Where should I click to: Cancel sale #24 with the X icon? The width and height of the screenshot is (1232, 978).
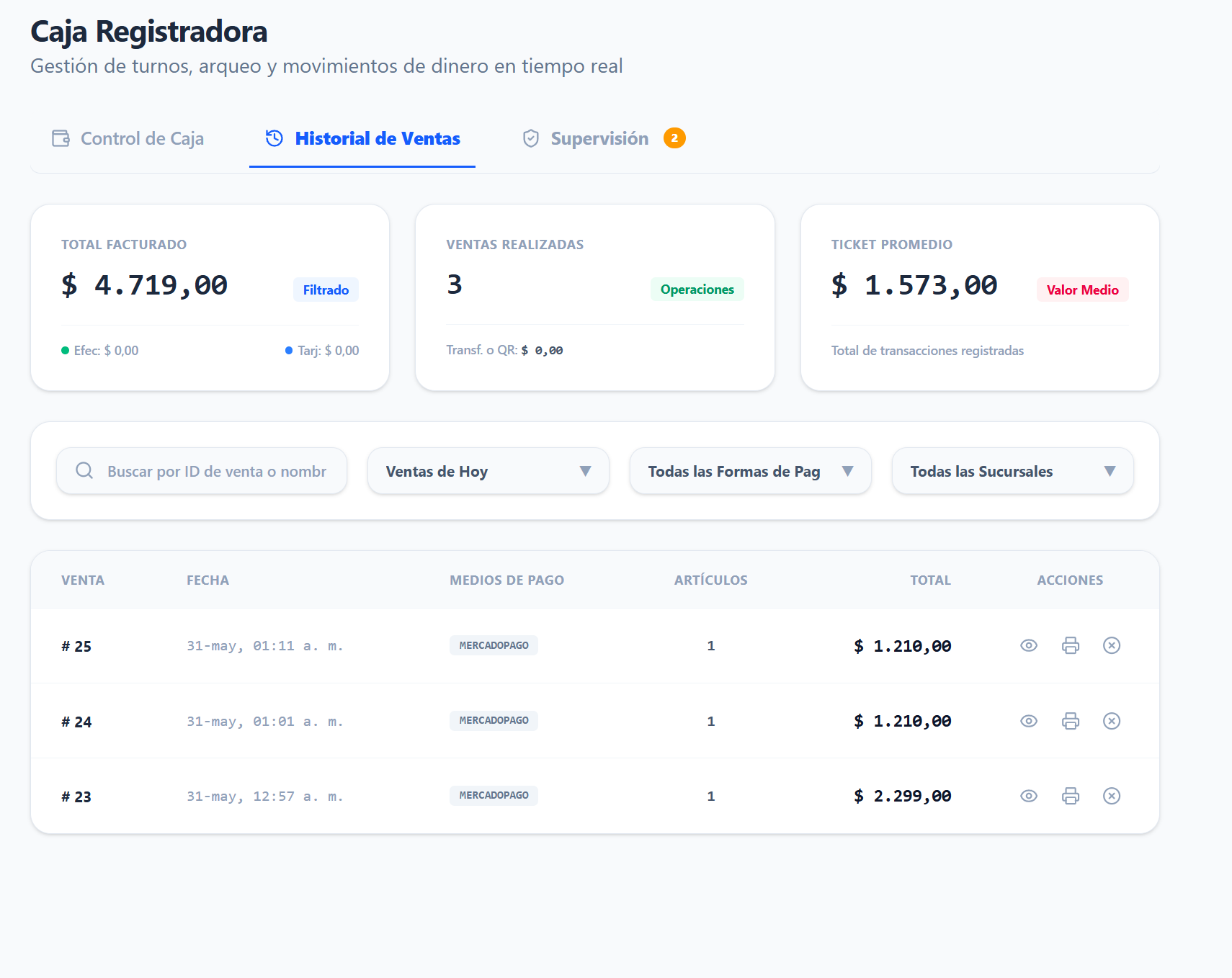1112,721
